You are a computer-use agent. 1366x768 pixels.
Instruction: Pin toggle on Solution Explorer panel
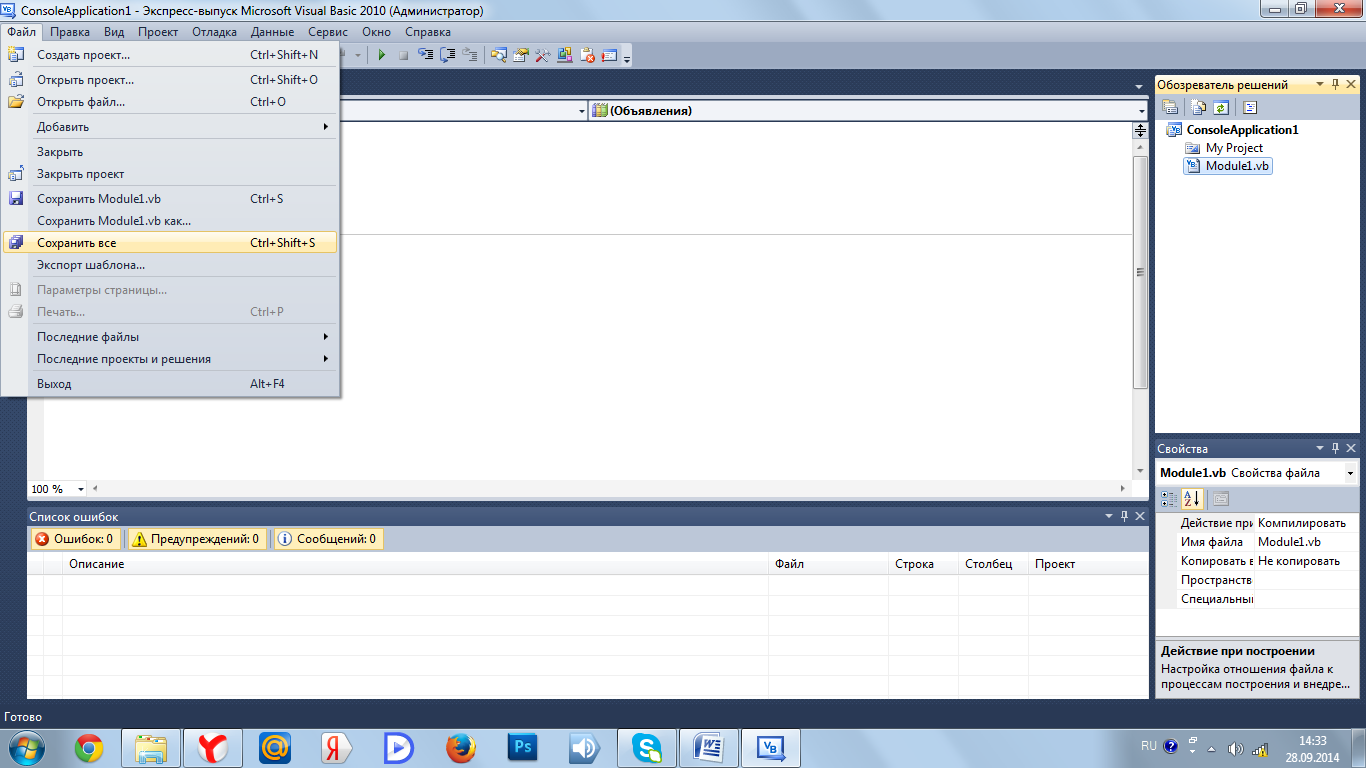click(x=1336, y=85)
